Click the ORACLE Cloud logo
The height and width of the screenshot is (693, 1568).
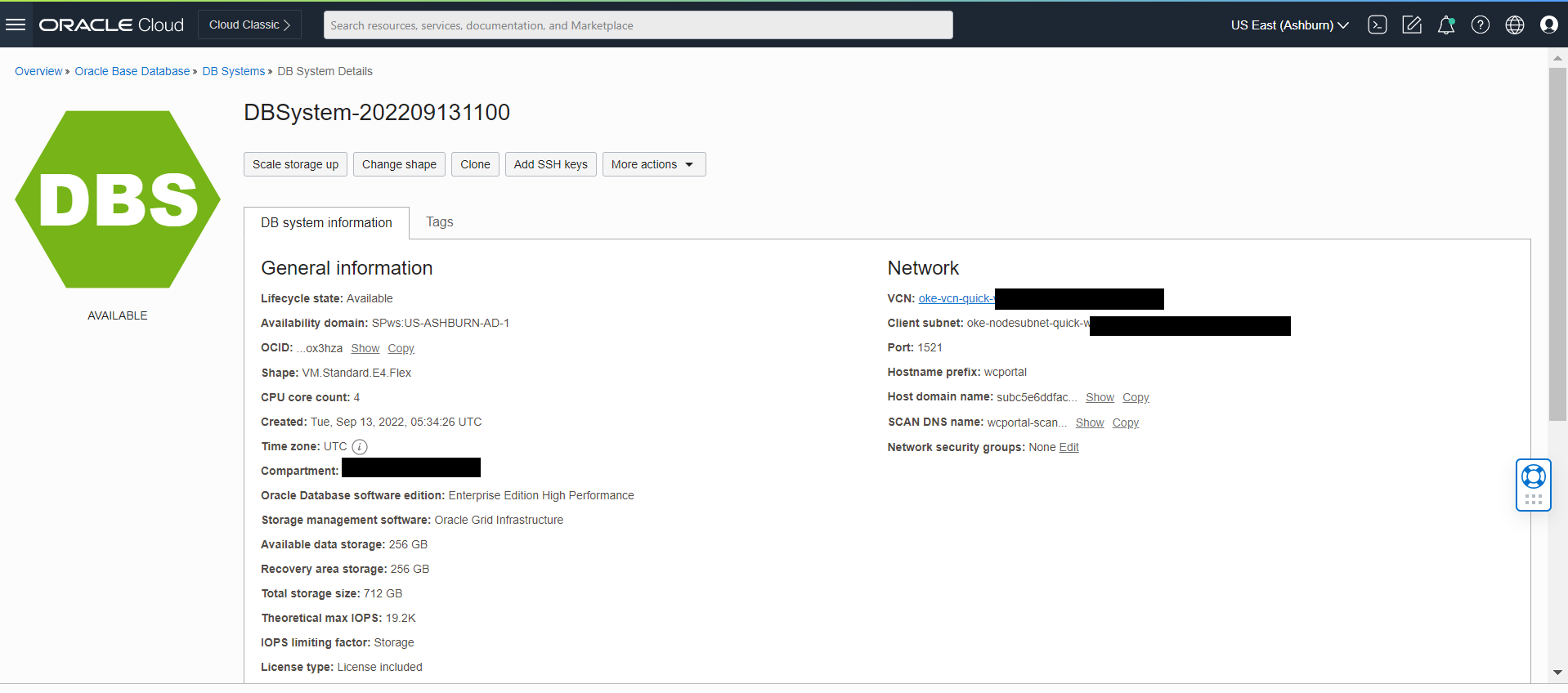pyautogui.click(x=111, y=25)
